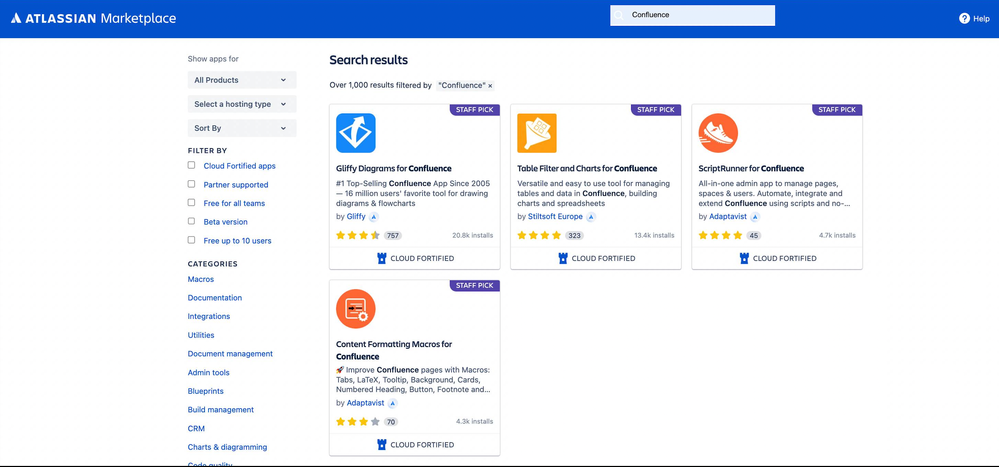Click the star rating on Content Formatting Macros

coord(357,421)
